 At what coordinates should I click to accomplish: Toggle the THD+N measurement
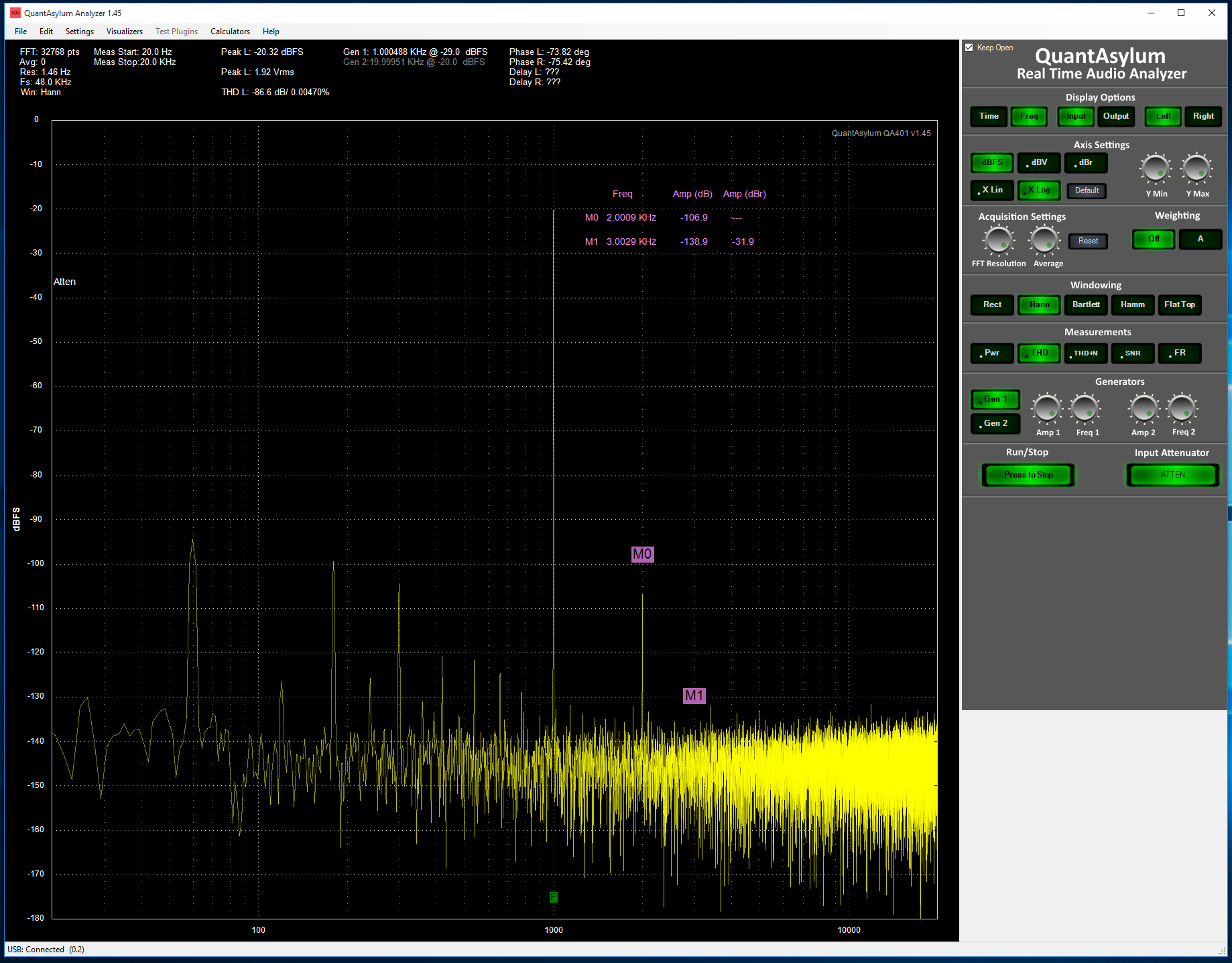coord(1086,353)
